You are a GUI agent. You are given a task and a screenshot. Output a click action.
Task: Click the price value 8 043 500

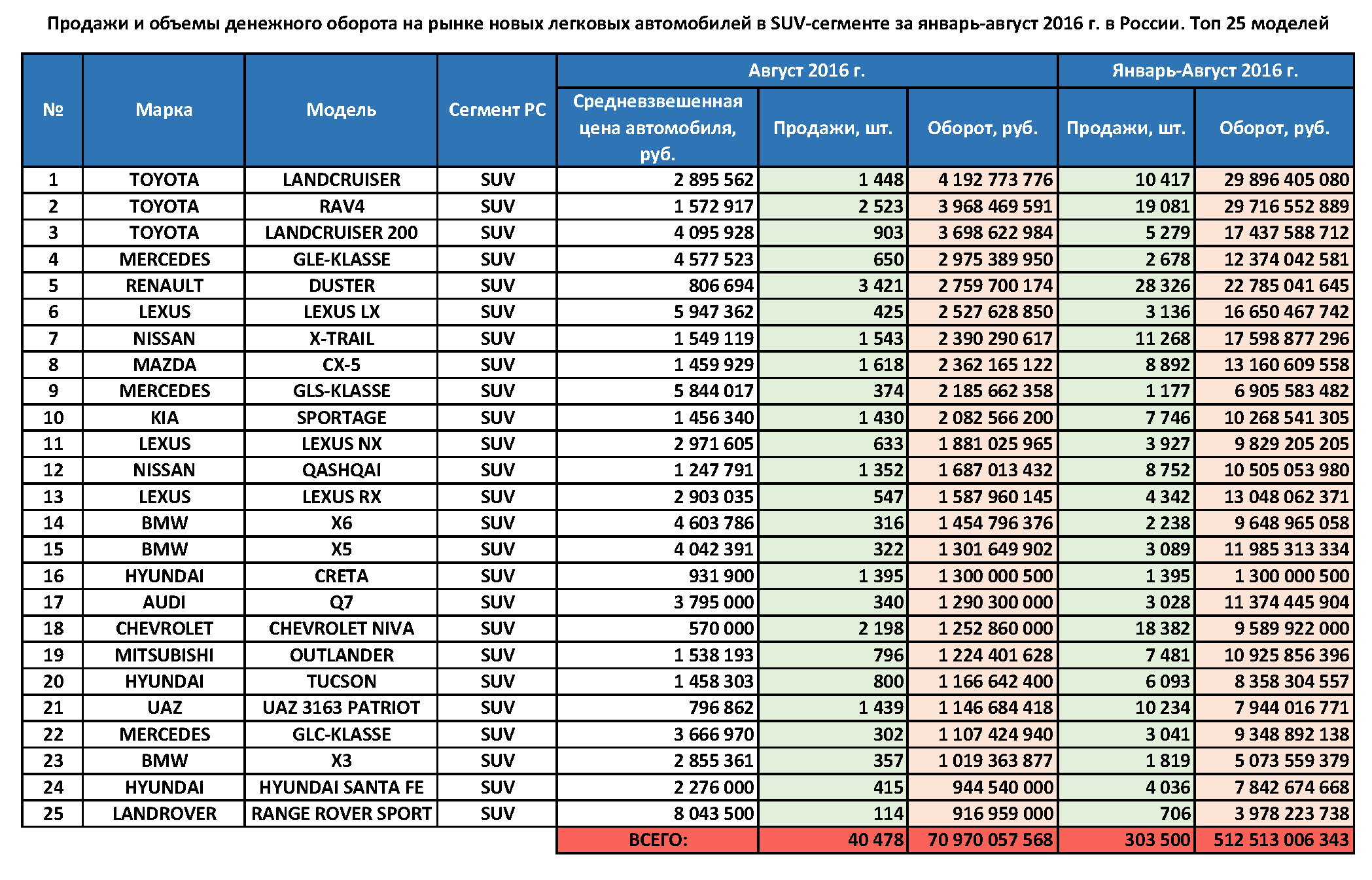point(658,813)
